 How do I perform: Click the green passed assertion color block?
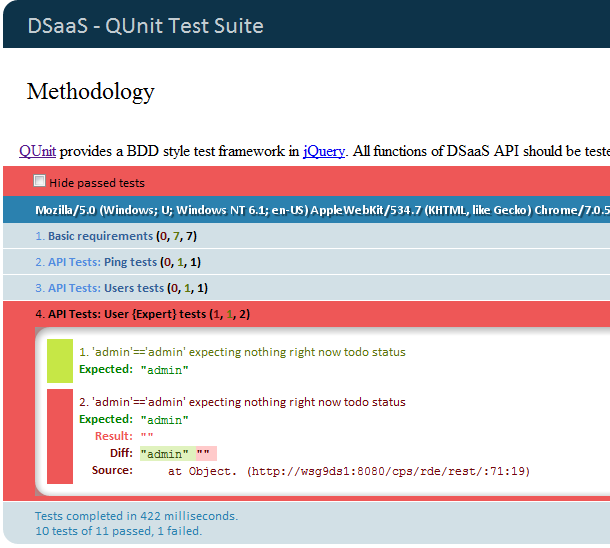click(60, 361)
